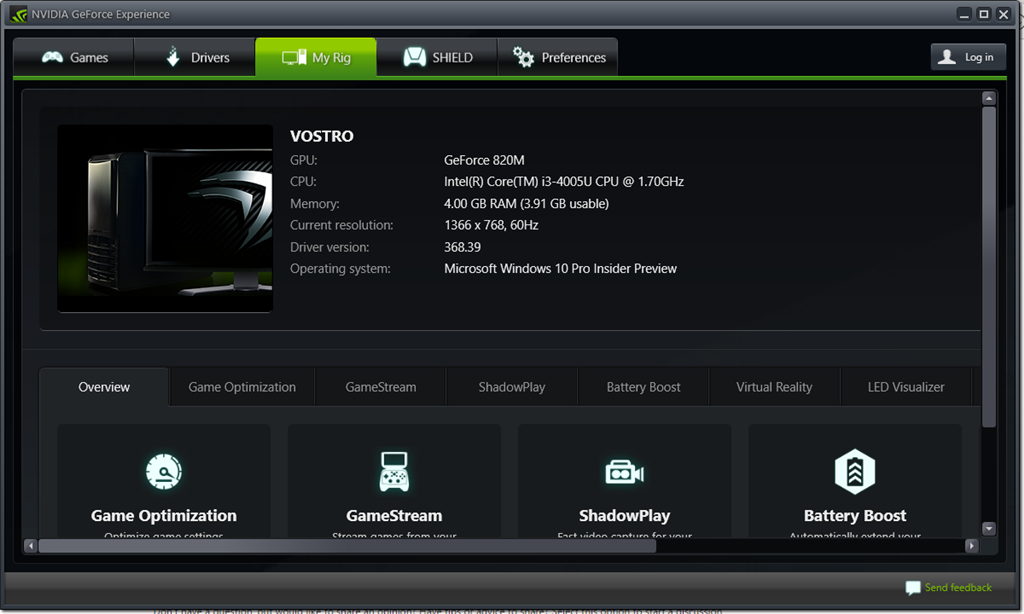Click the GeForce 820M GPU value
This screenshot has width=1024, height=614.
[x=484, y=160]
